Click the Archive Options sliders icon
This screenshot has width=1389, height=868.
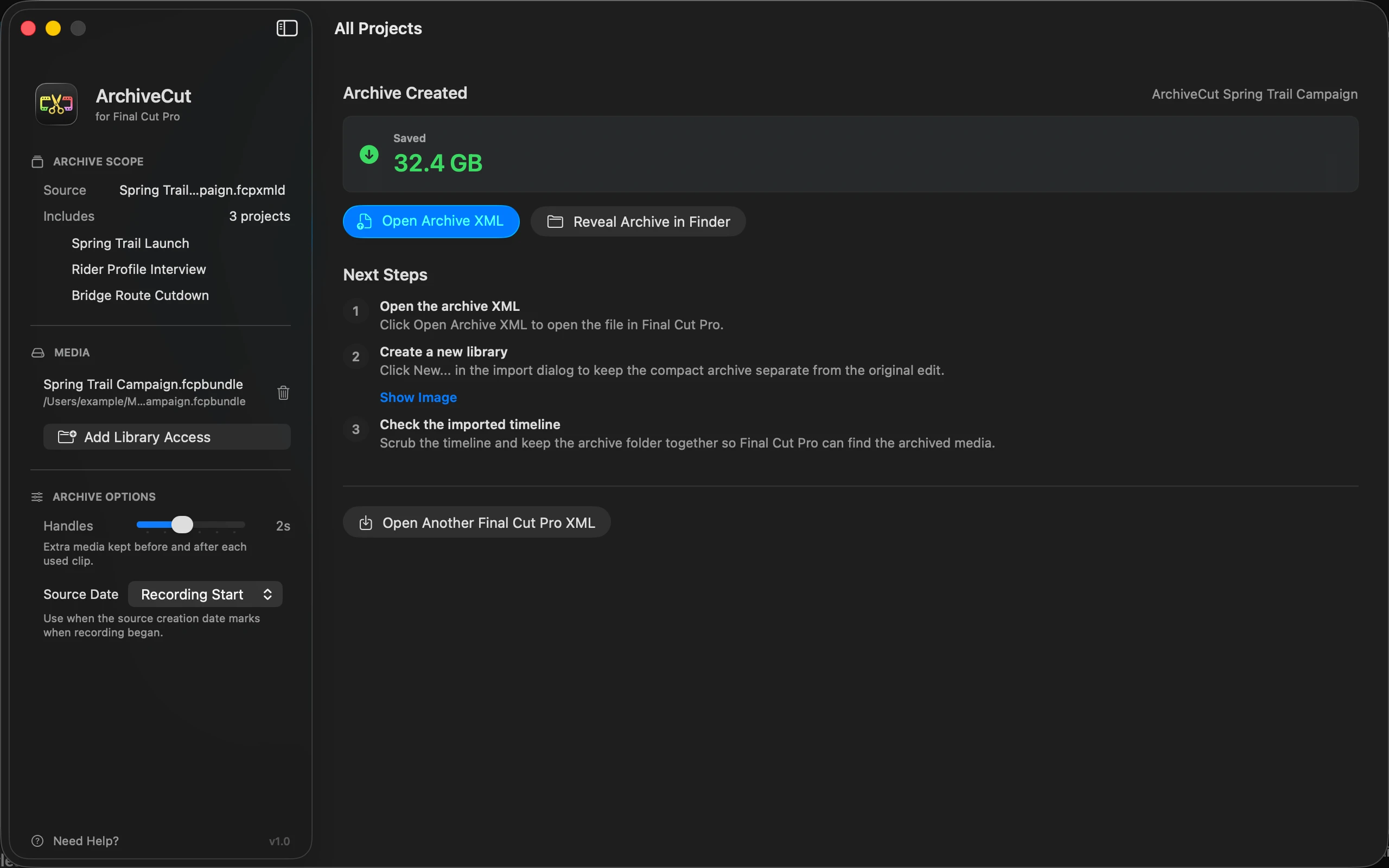coord(37,497)
